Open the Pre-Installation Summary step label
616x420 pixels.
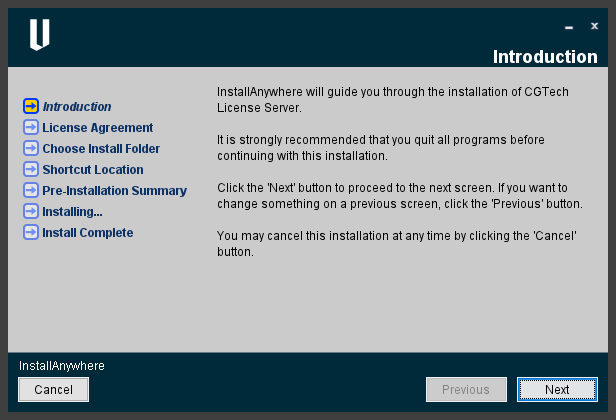coord(114,191)
